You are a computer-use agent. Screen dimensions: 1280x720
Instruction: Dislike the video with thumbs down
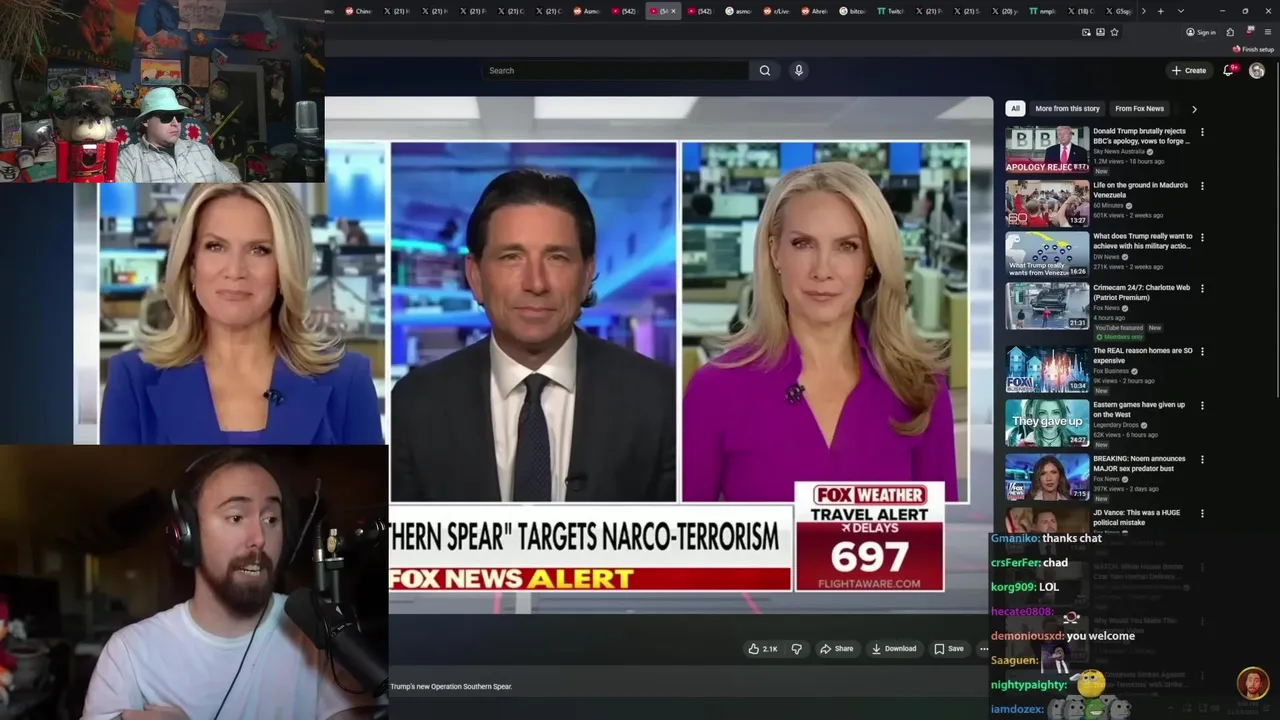coord(796,648)
